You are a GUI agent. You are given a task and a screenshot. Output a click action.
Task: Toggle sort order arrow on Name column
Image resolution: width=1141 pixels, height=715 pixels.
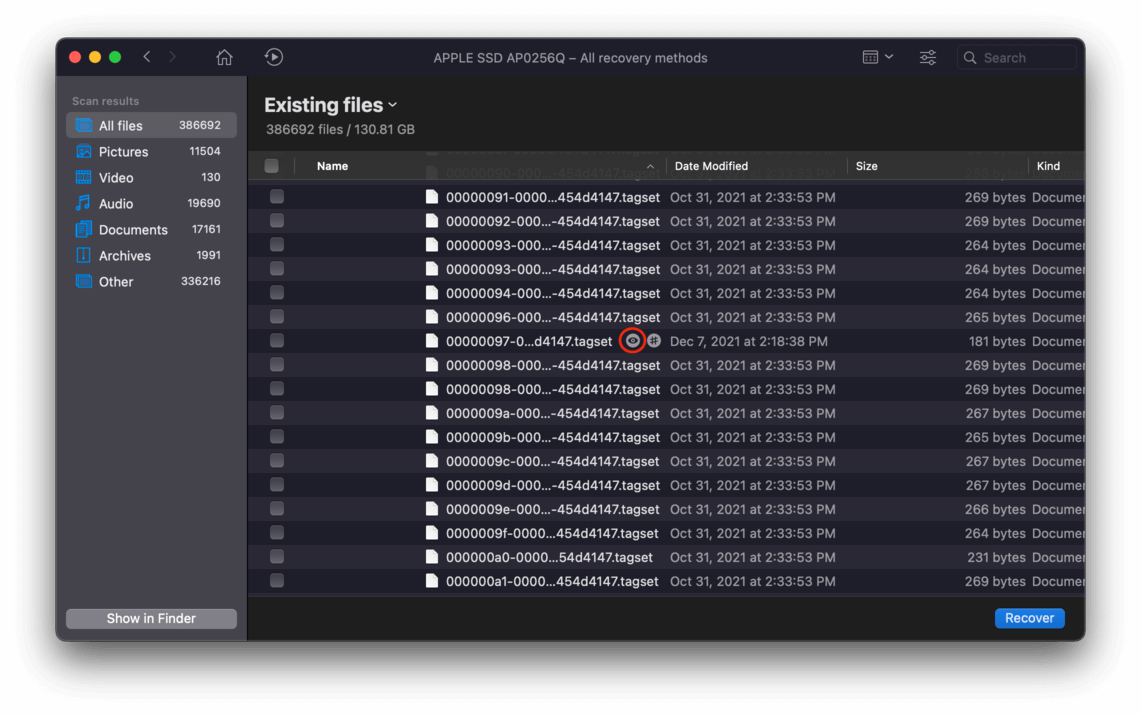651,167
